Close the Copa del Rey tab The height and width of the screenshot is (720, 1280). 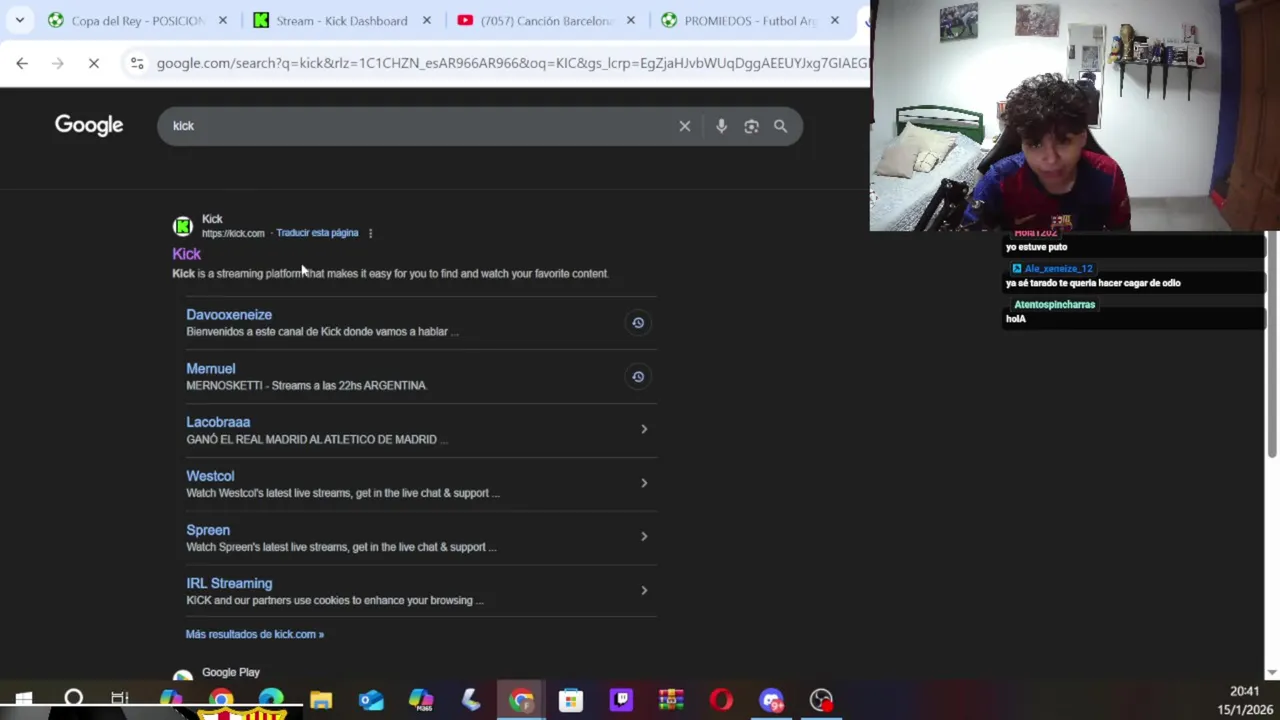tap(223, 20)
